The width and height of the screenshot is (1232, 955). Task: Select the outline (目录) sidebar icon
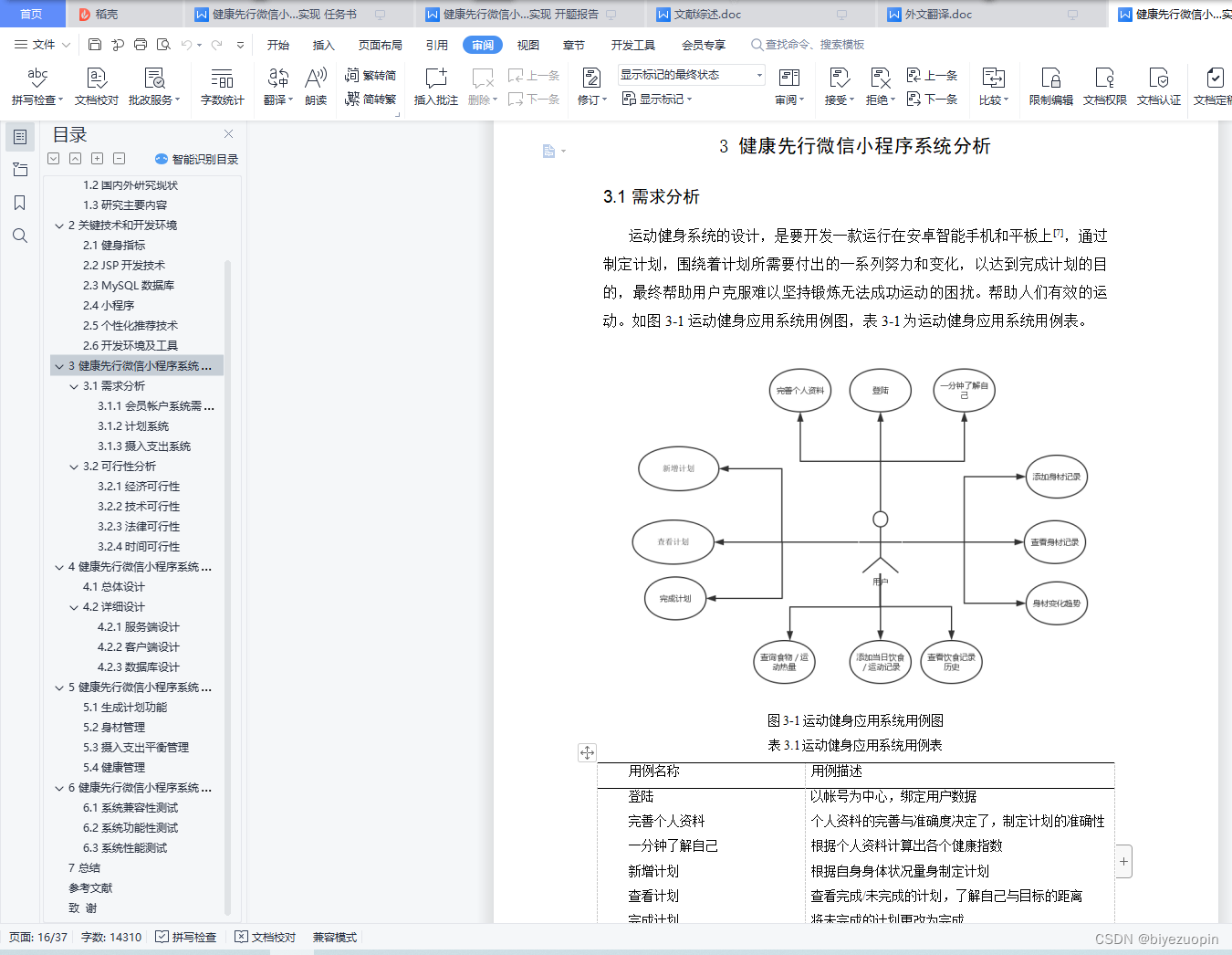coord(20,137)
